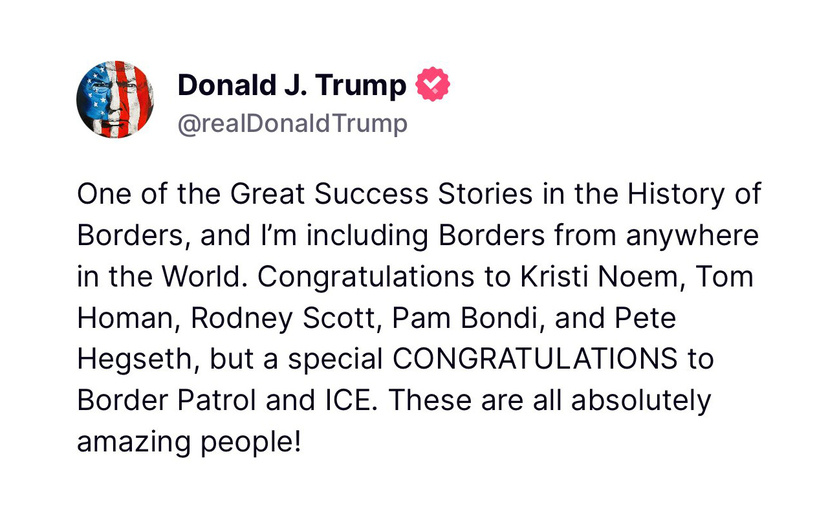Click the phrase Great Success Stories
The width and height of the screenshot is (839, 520).
[381, 194]
